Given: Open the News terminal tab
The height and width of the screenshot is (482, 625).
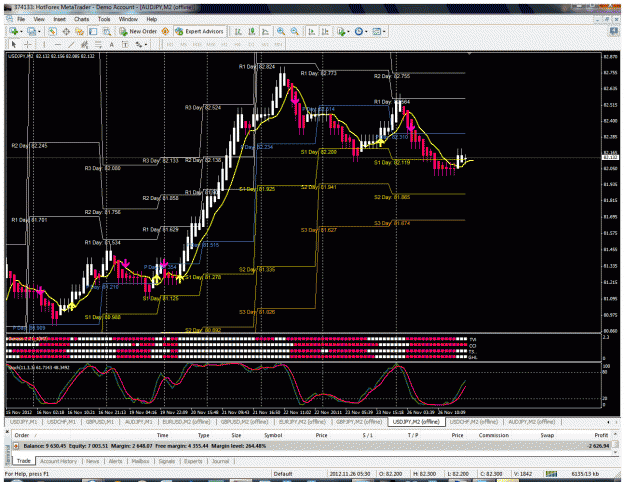Looking at the screenshot, I should pyautogui.click(x=92, y=461).
